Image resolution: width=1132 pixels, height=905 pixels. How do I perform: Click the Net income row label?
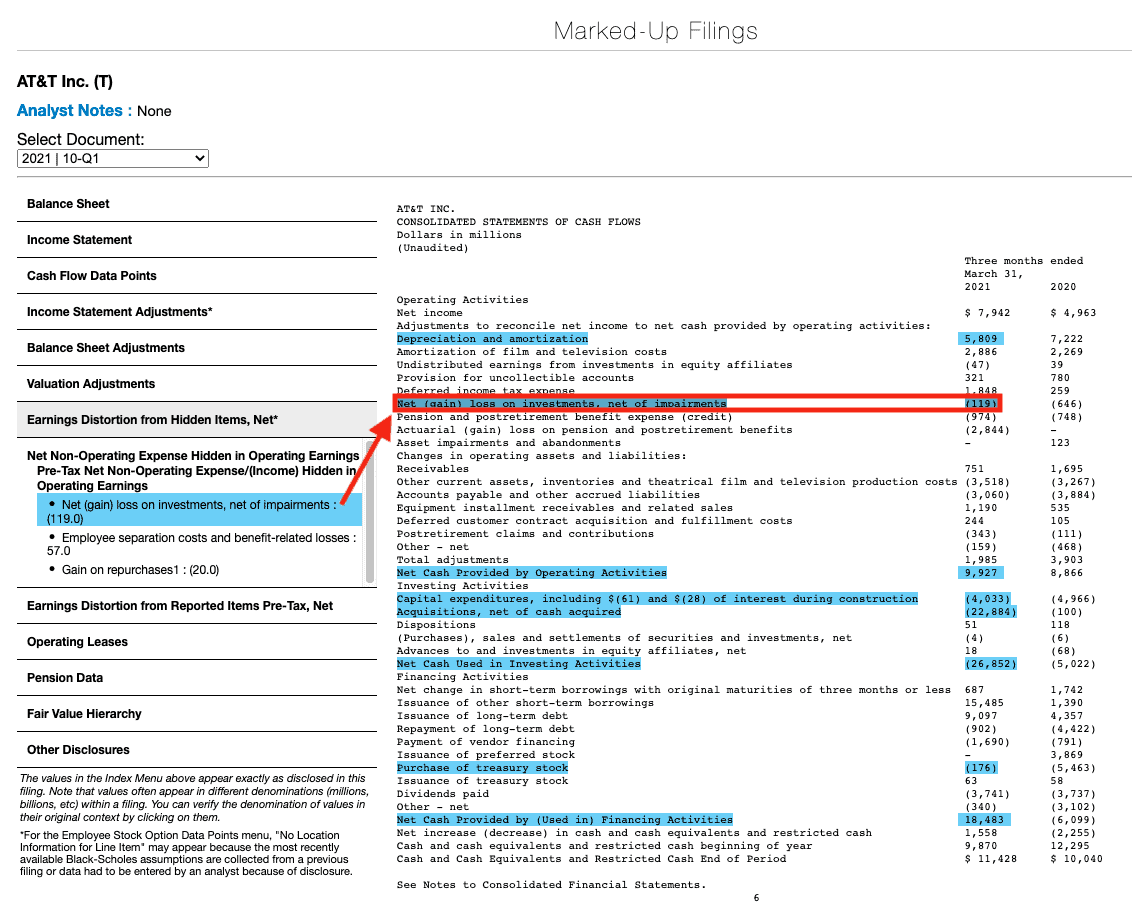[x=430, y=312]
